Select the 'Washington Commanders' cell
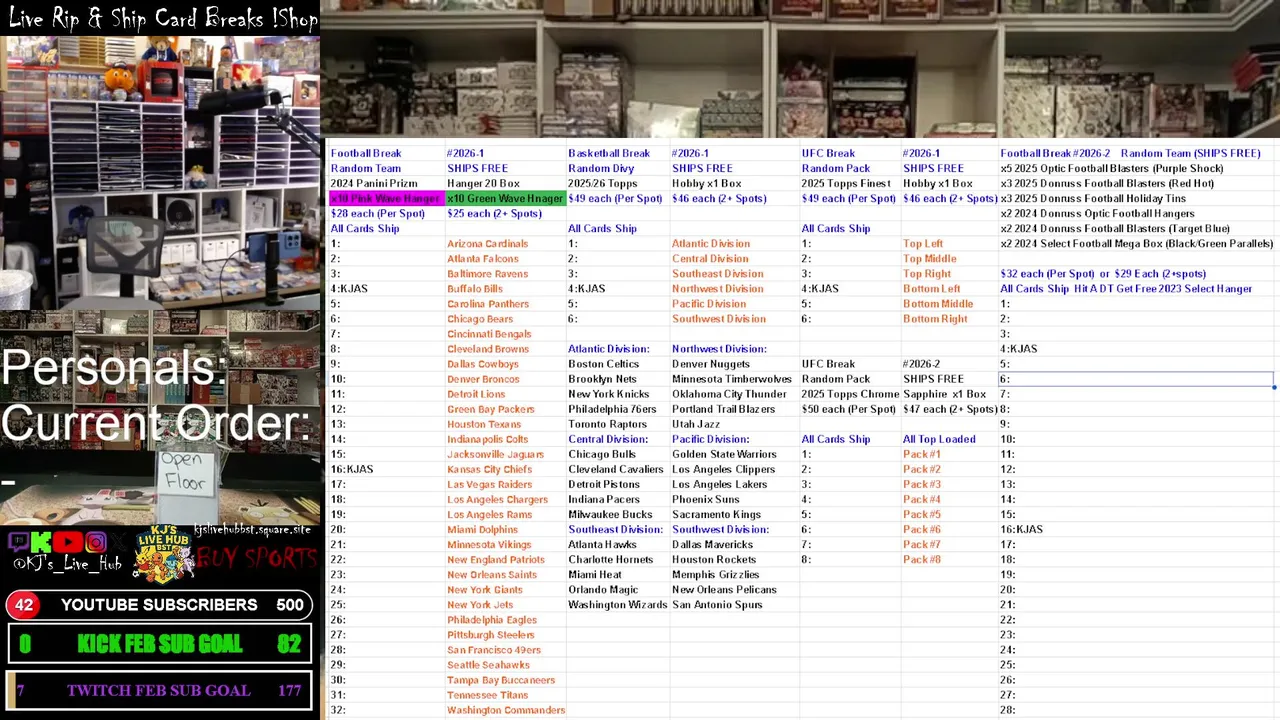 [x=506, y=710]
